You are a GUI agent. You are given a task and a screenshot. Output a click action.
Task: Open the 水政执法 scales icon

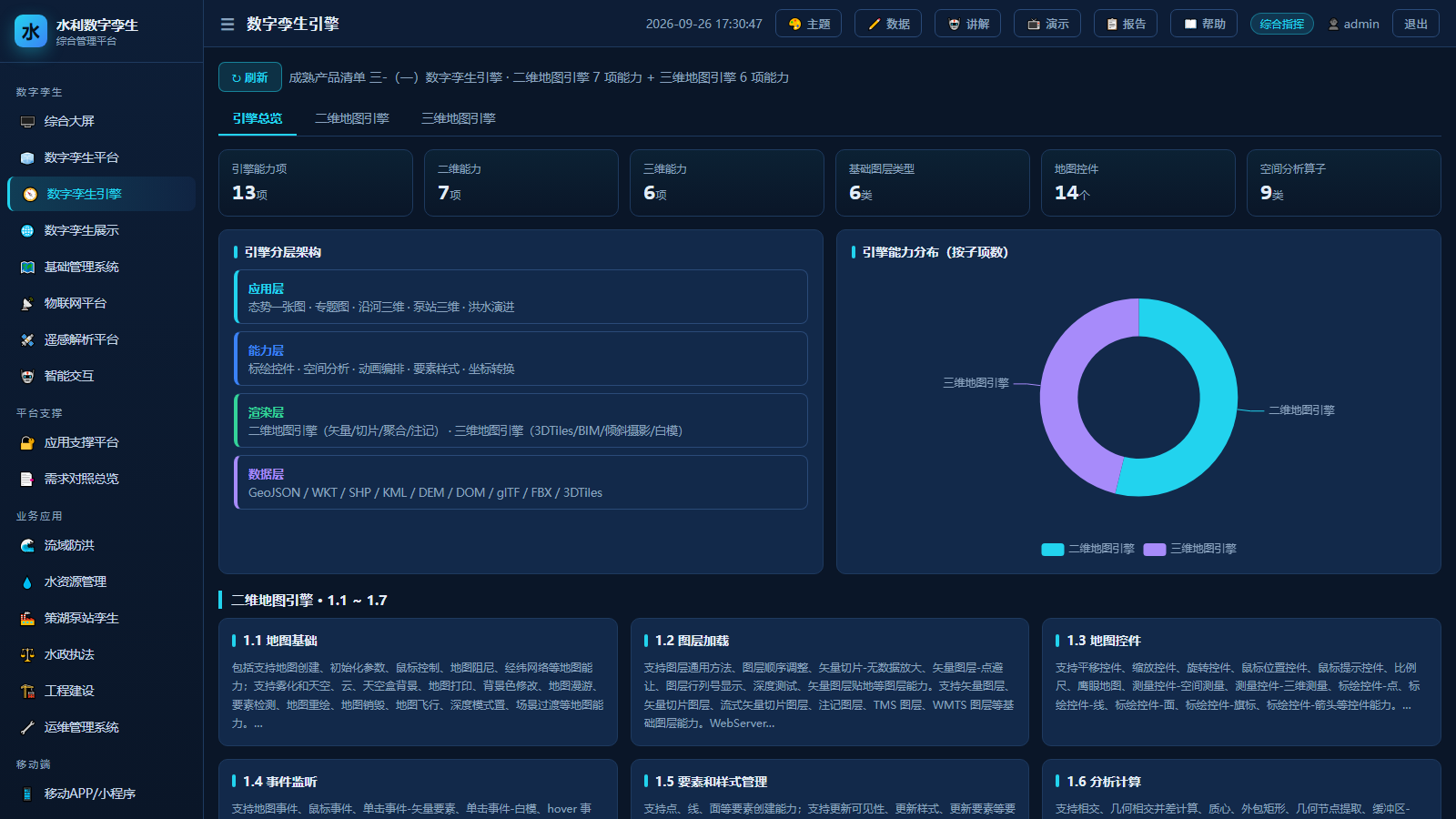(27, 655)
